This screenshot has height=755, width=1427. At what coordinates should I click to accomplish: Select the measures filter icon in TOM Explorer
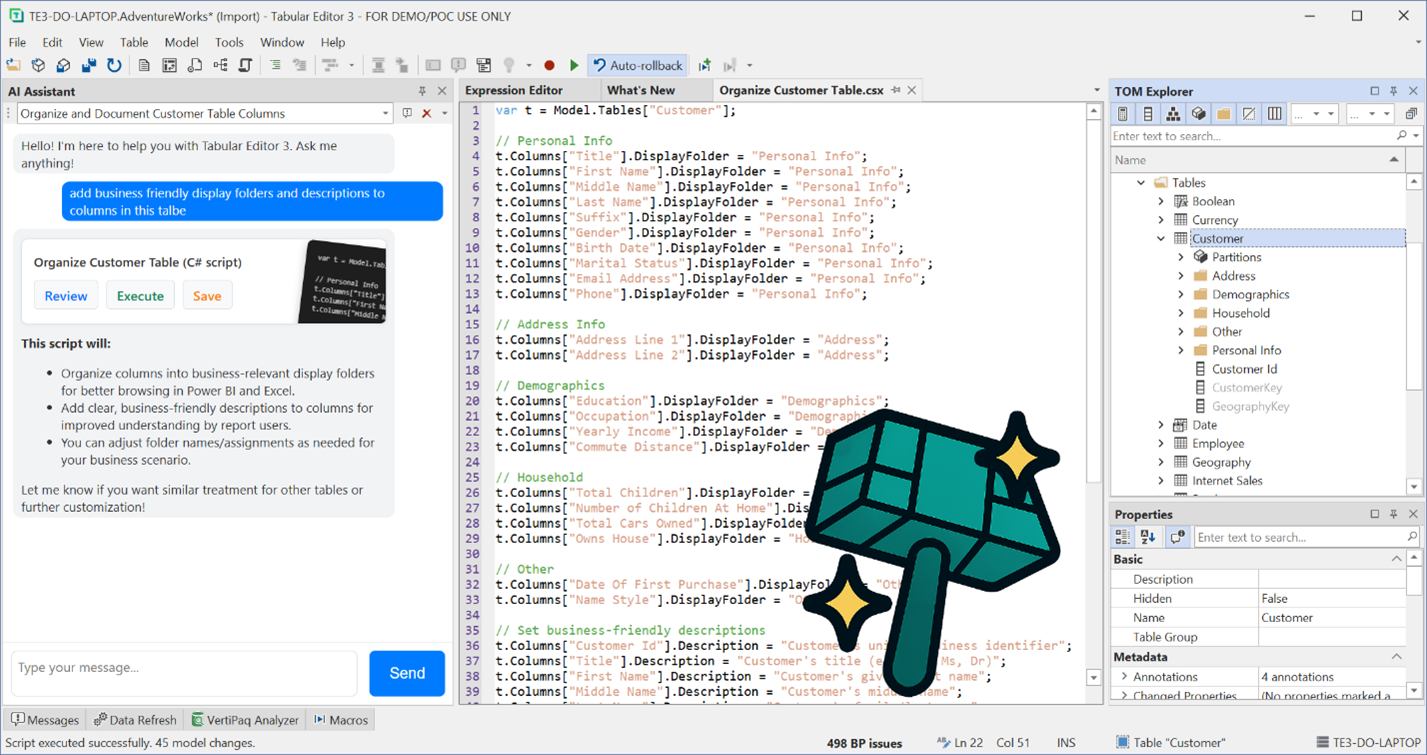pos(1121,113)
